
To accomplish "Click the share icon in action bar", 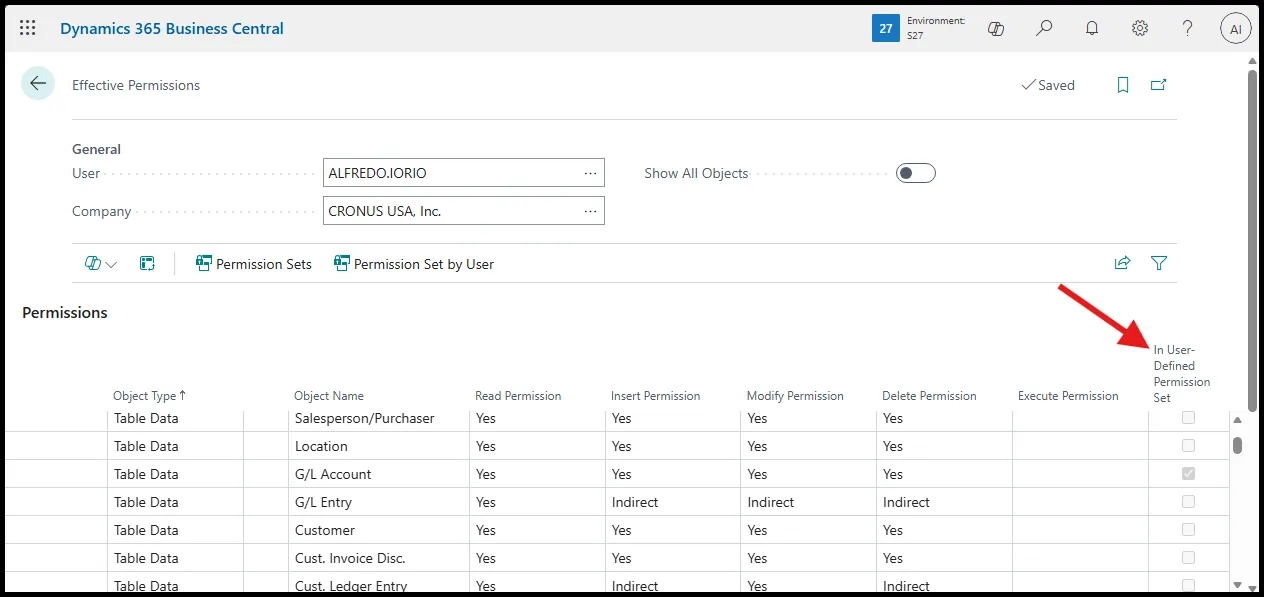I will point(1123,263).
